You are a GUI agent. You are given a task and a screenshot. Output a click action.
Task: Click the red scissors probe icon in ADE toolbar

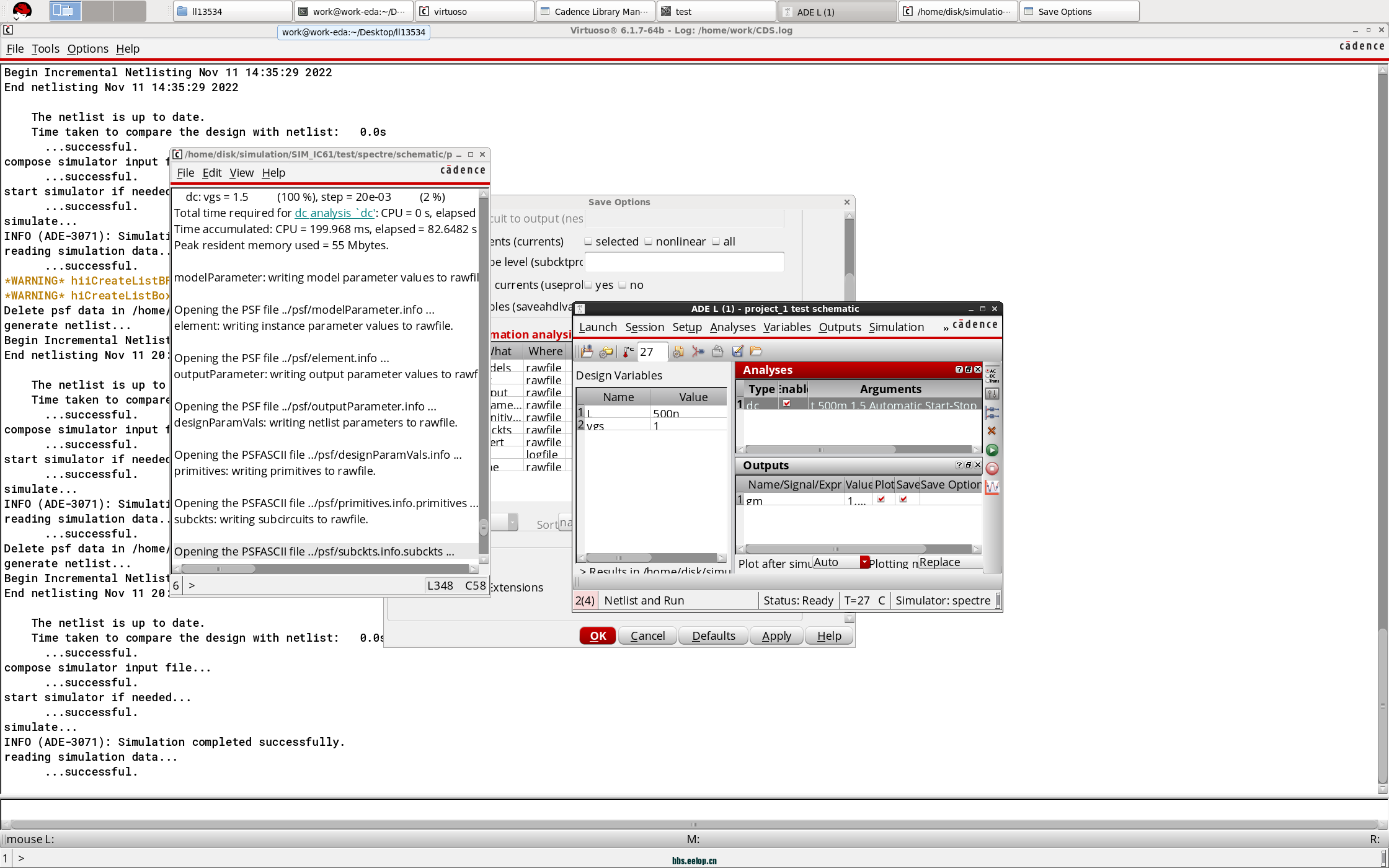tap(698, 352)
